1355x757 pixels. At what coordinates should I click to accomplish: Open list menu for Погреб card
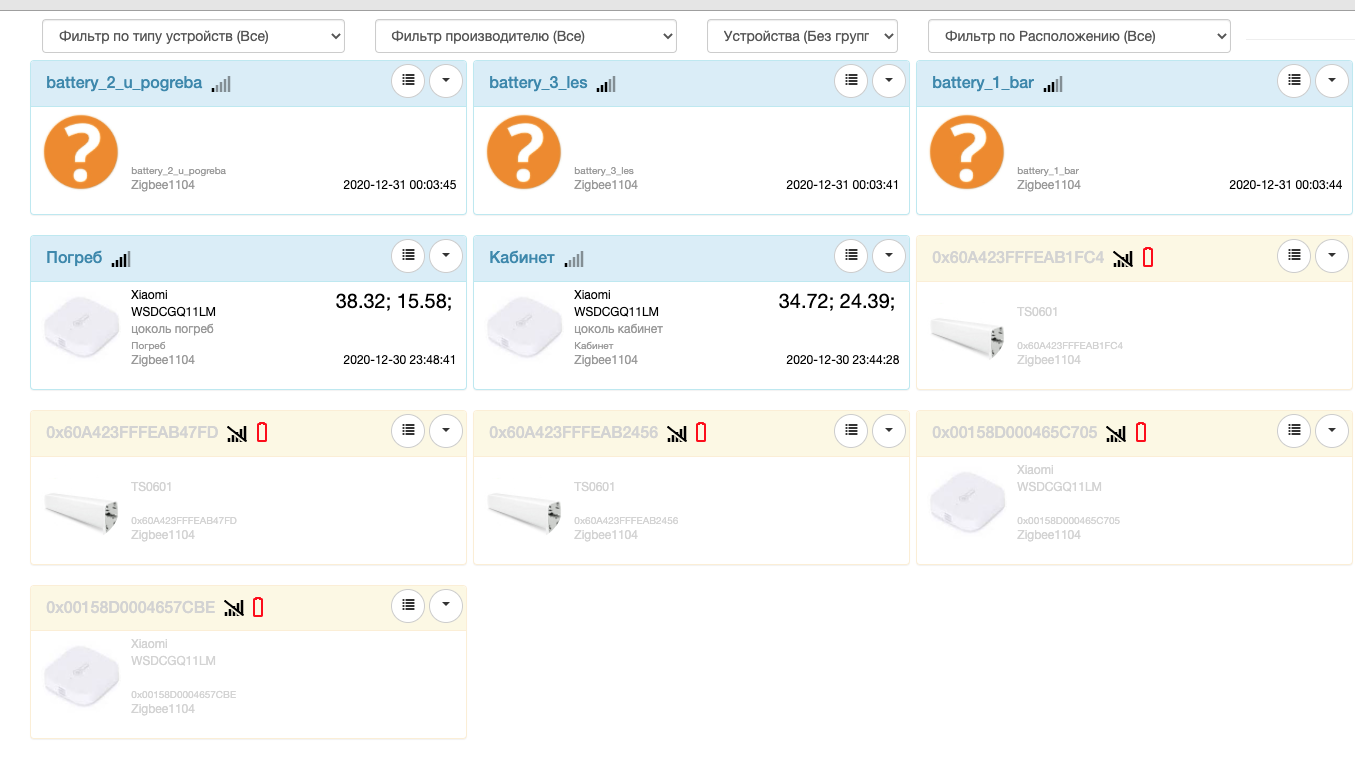tap(408, 256)
